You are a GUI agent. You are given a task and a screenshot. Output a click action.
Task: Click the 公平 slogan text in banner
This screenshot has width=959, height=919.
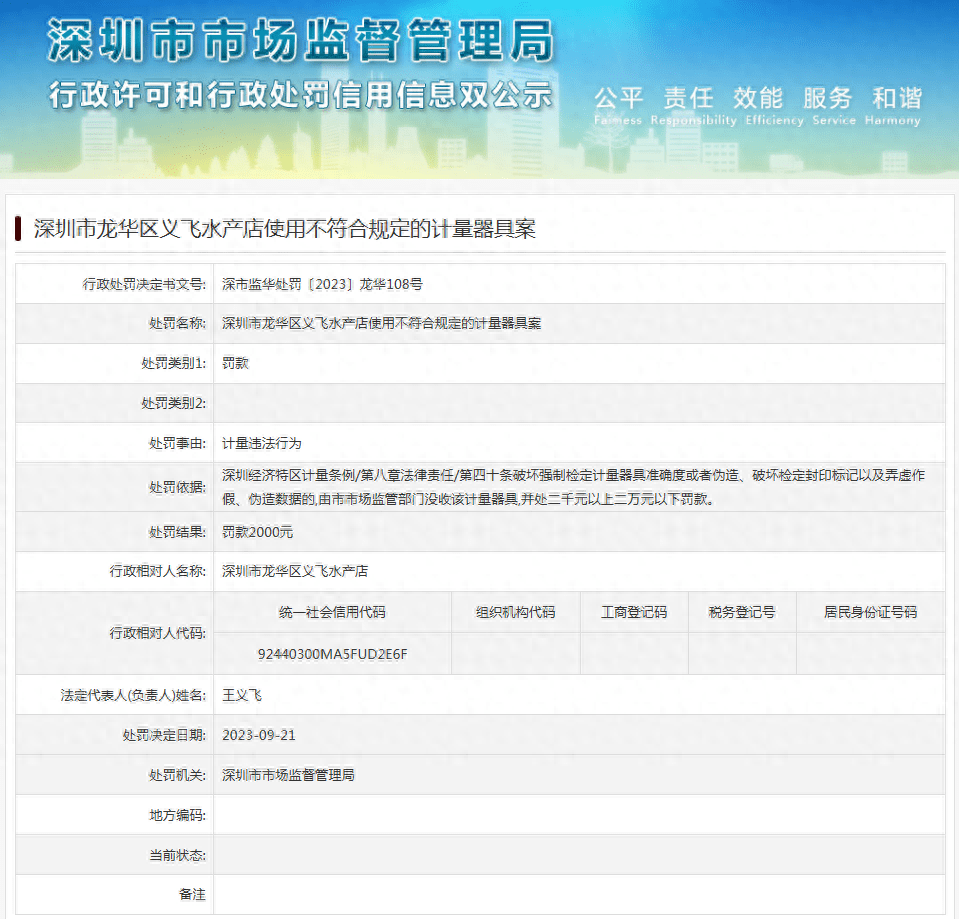point(618,98)
